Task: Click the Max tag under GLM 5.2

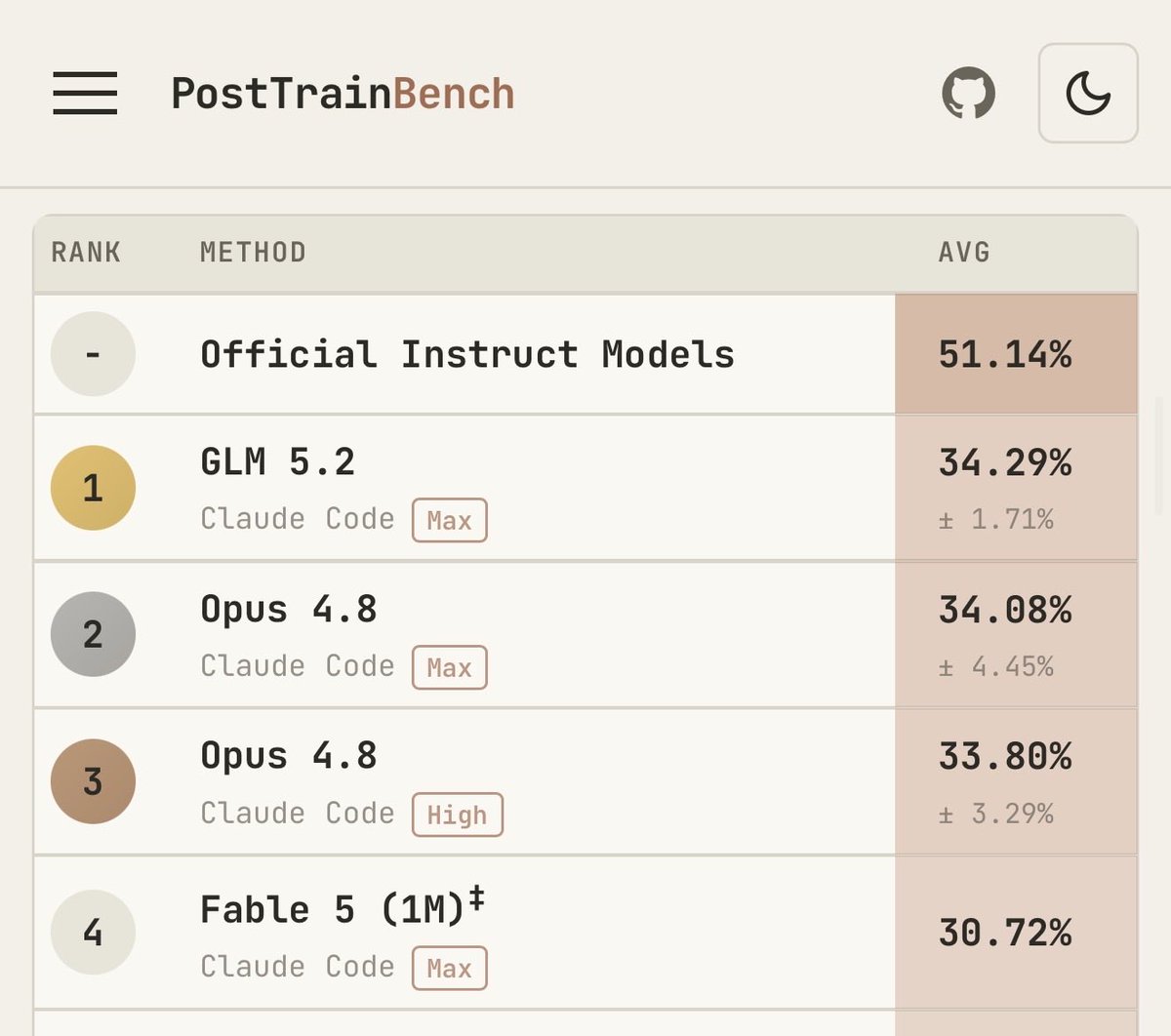Action: tap(449, 520)
